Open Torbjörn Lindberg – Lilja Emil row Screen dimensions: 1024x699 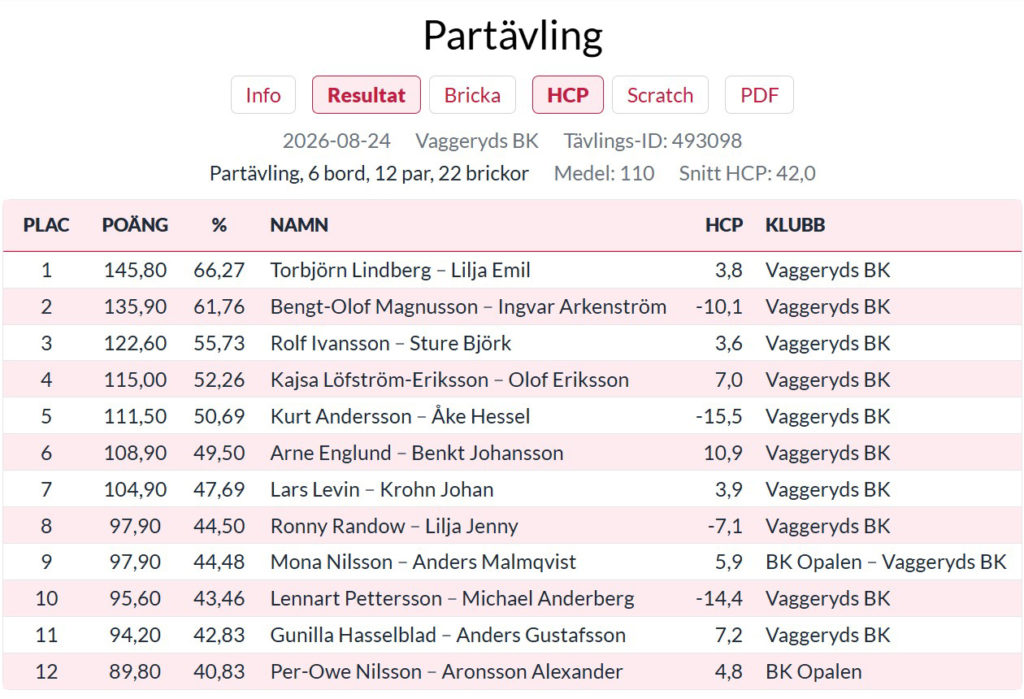pyautogui.click(x=512, y=270)
